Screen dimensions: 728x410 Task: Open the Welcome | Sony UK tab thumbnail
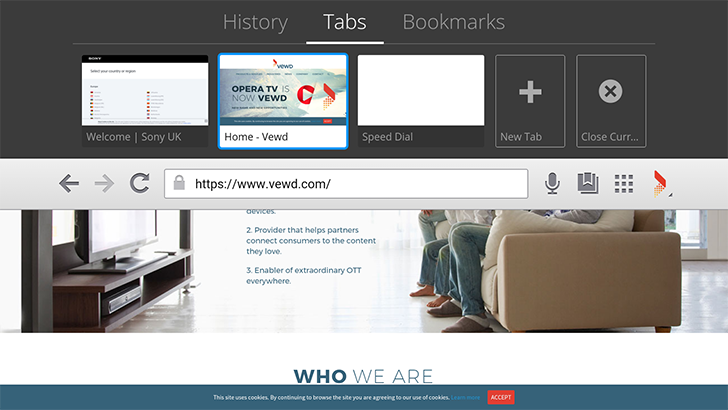pos(145,101)
